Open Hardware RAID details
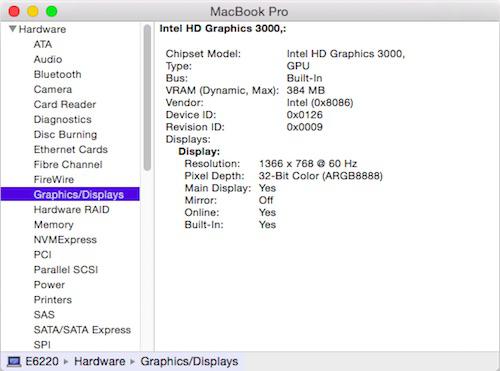The image size is (500, 371). click(71, 209)
